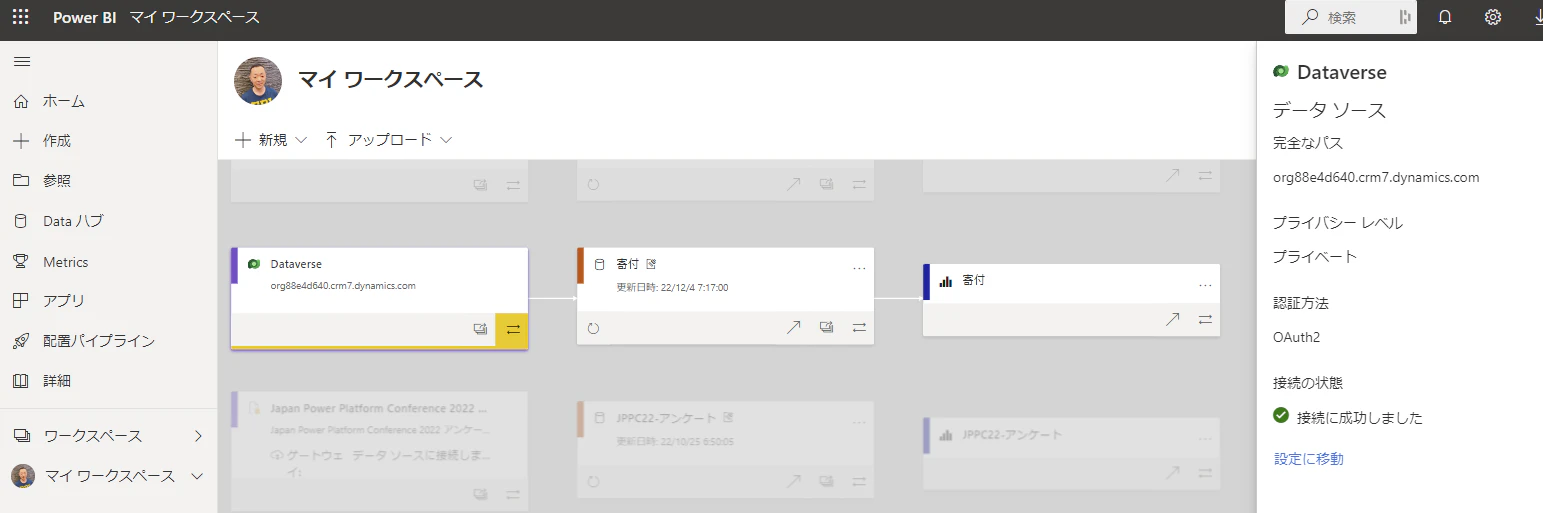The width and height of the screenshot is (1543, 513).
Task: Click the full path org88e4d640 in side panel
Action: (1376, 177)
